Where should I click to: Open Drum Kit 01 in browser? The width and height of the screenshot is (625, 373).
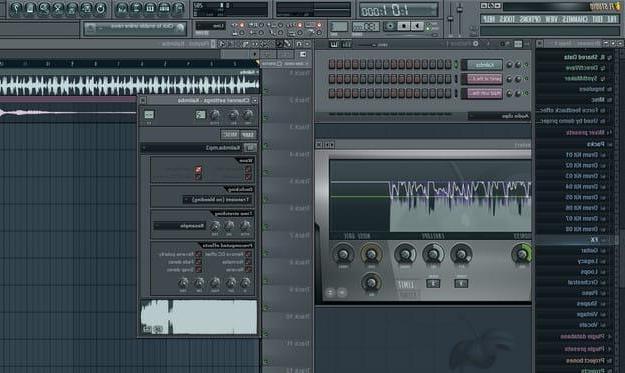click(582, 155)
